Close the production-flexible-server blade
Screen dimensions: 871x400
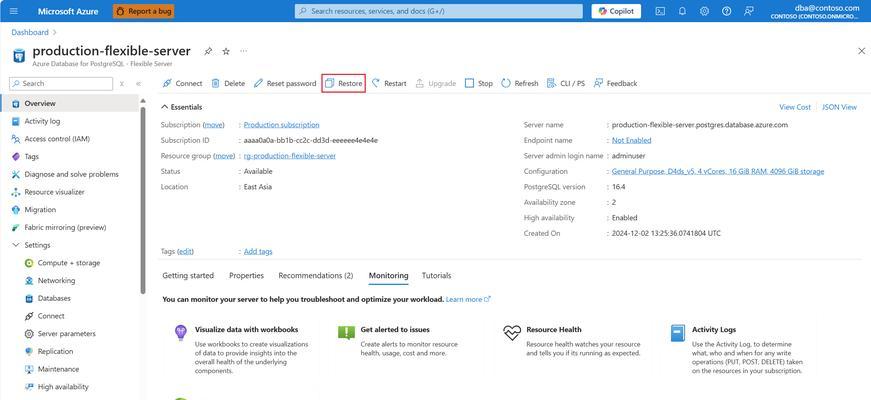click(x=862, y=51)
